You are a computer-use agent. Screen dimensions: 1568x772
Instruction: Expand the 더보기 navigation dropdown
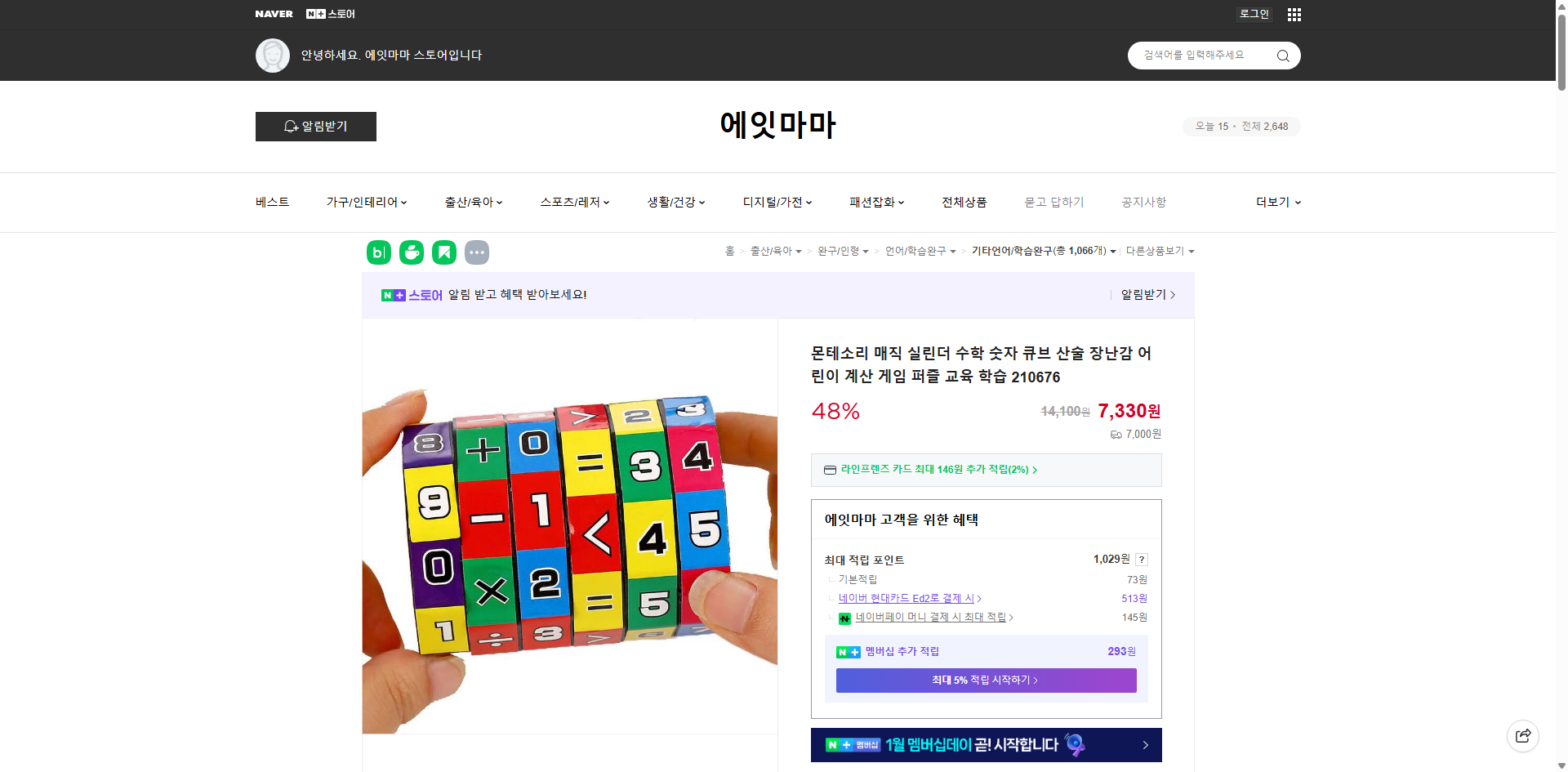[x=1277, y=202]
